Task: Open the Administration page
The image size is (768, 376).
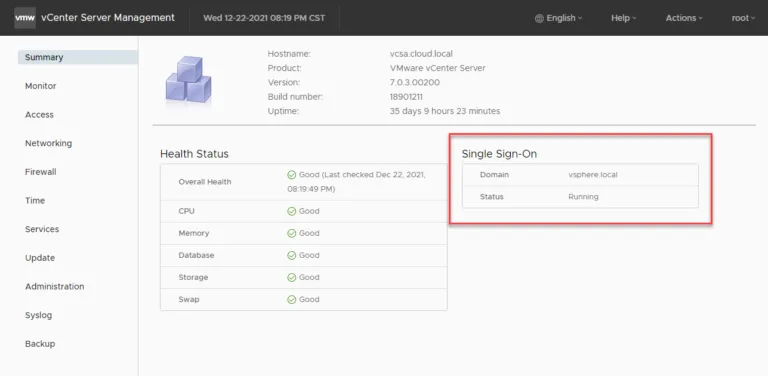Action: pyautogui.click(x=54, y=286)
